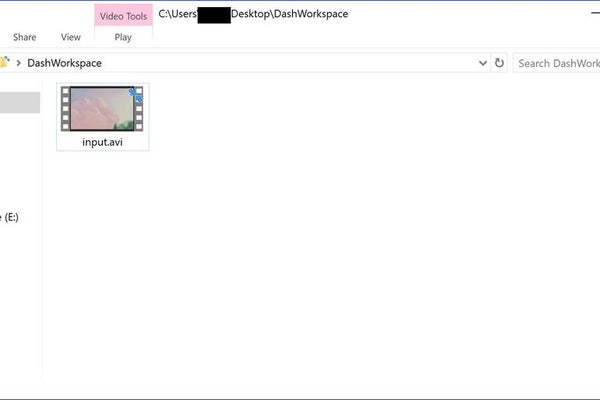600x400 pixels.
Task: Click the folder icon in address bar
Action: (4, 62)
